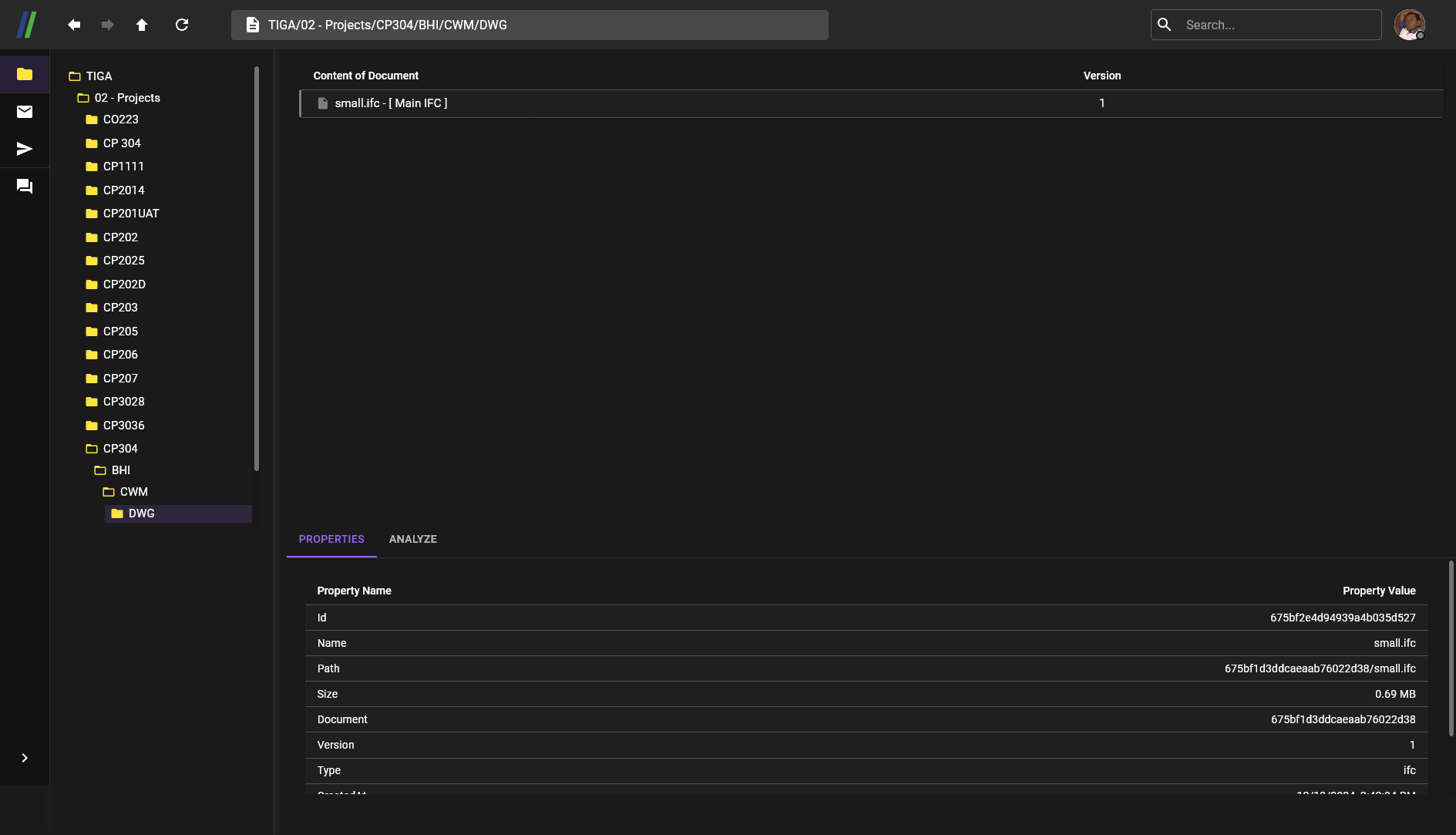1456x835 pixels.
Task: Go up one folder level
Action: coord(142,25)
